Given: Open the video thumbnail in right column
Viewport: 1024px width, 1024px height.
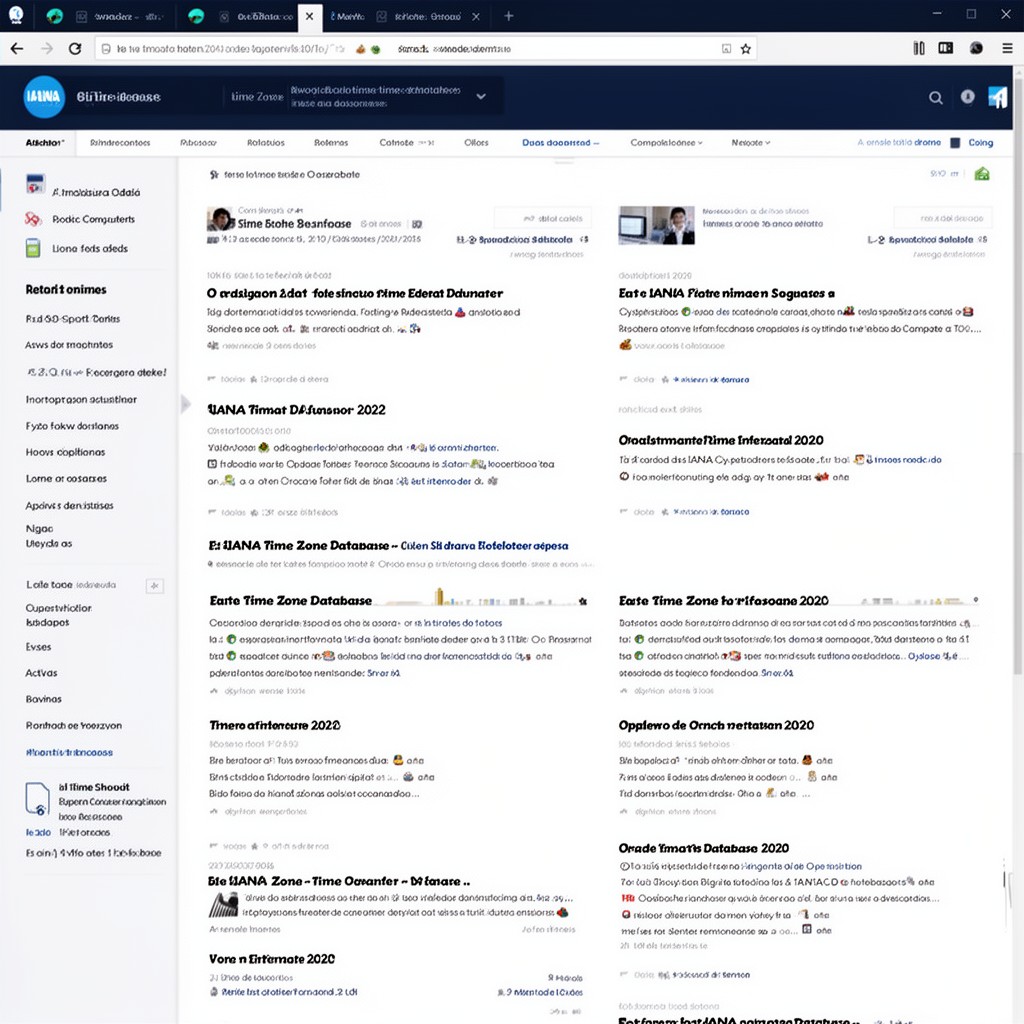Looking at the screenshot, I should click(656, 225).
